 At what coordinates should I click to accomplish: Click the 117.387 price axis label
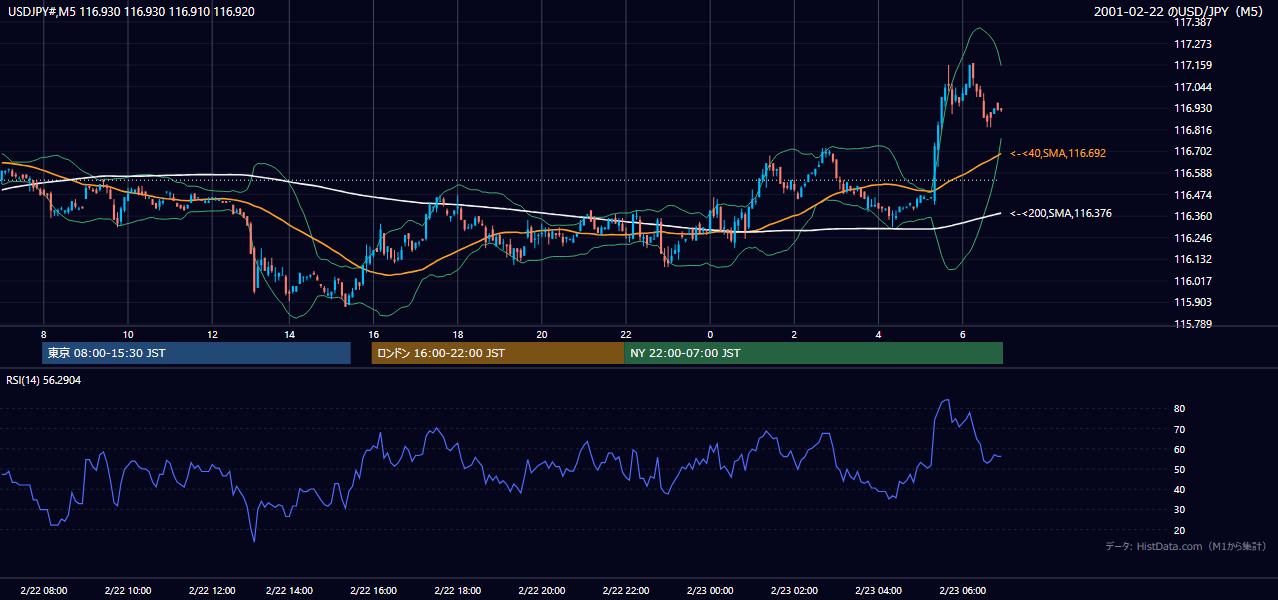(x=1193, y=23)
